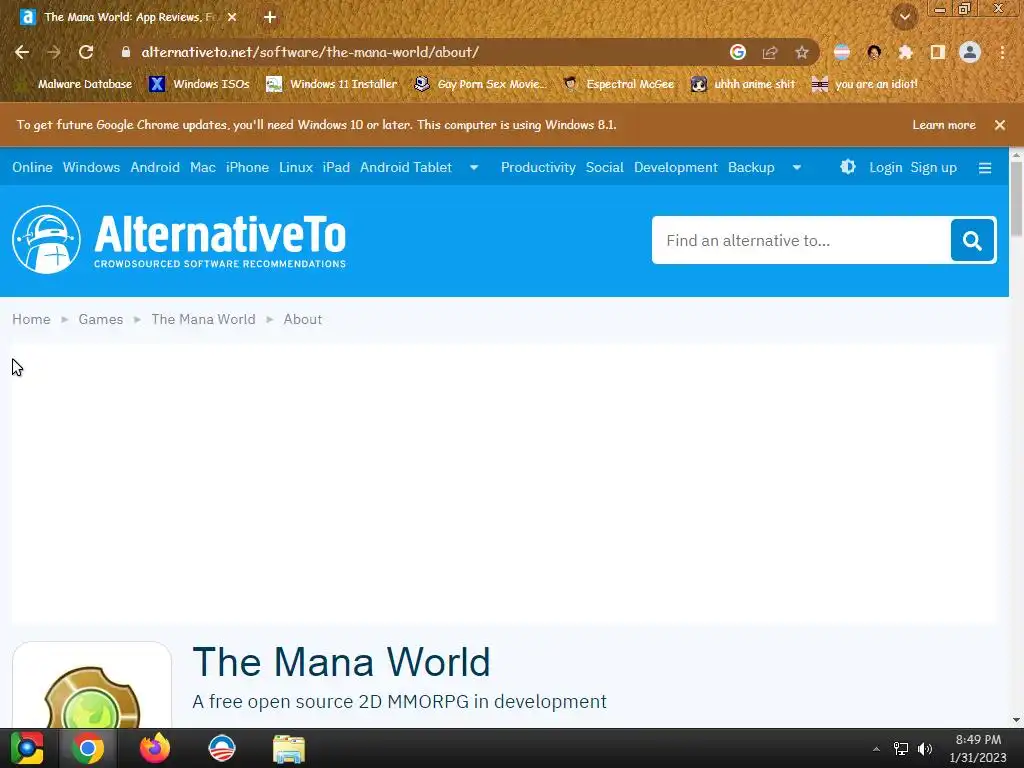View site security lock icon
Viewport: 1024px width, 768px height.
click(126, 52)
